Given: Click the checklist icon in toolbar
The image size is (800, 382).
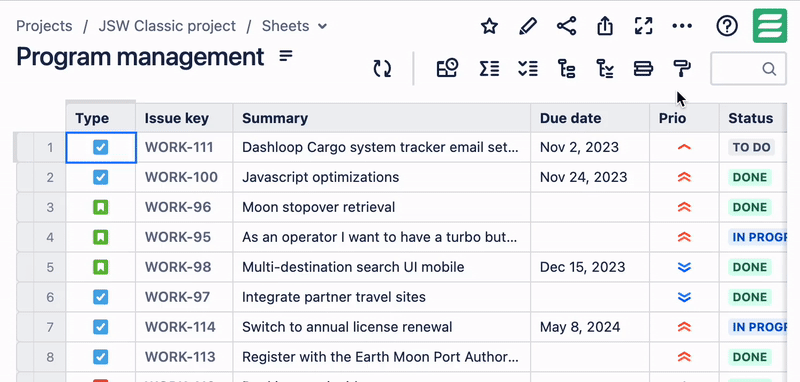Looking at the screenshot, I should (528, 68).
